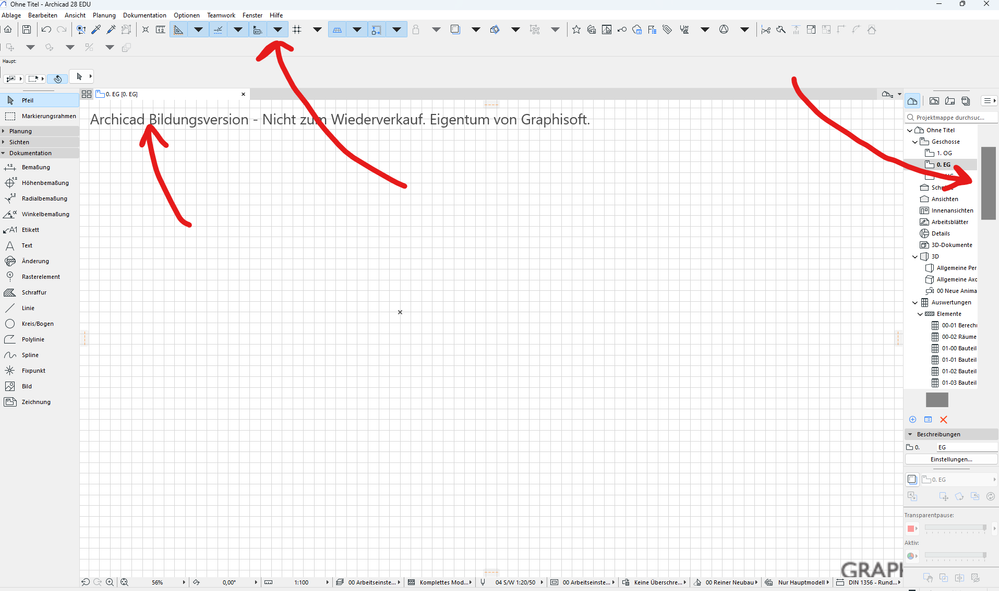The height and width of the screenshot is (591, 999).
Task: Click the red X delete button in navigator
Action: 944,420
